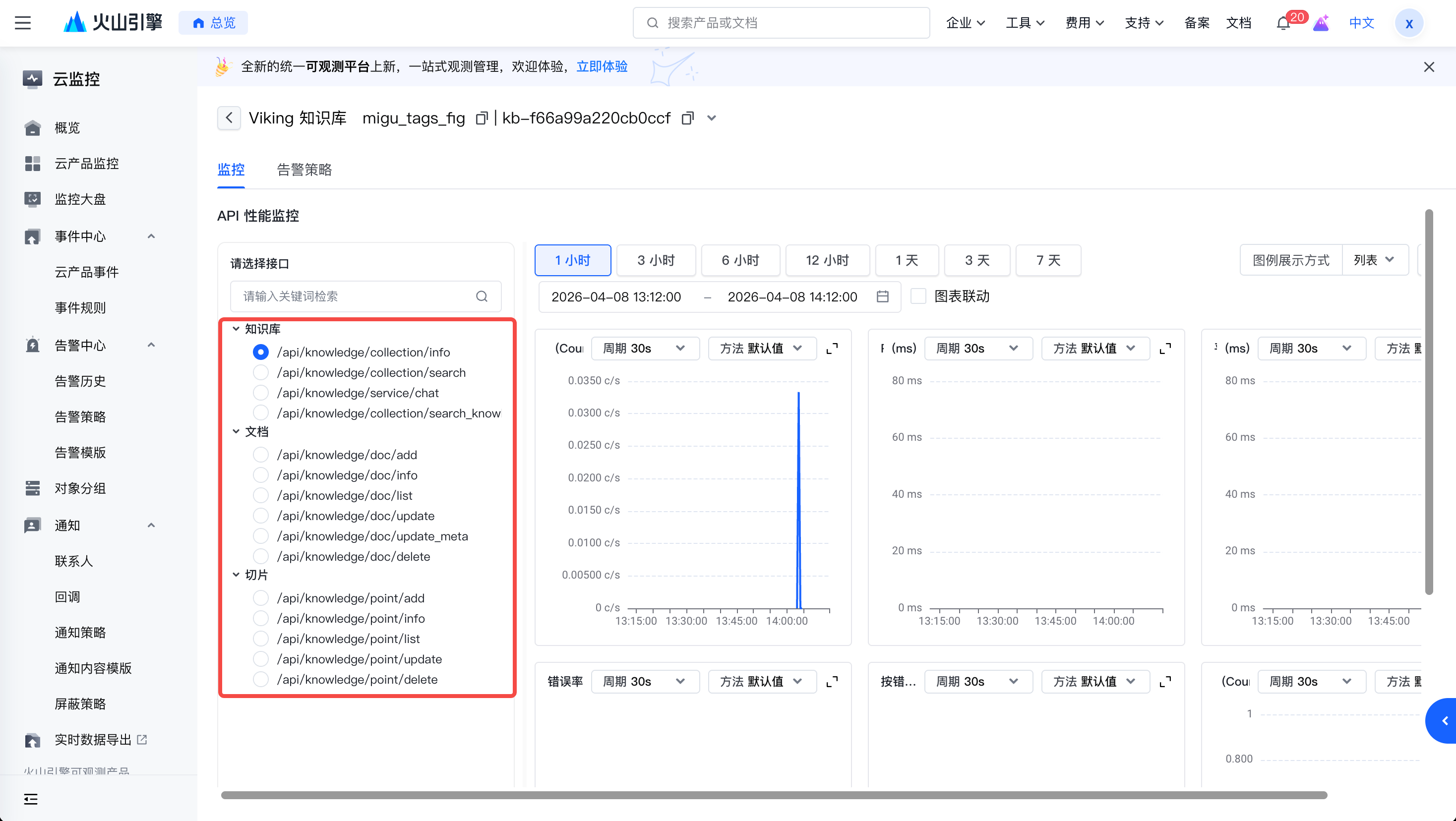The image size is (1456, 821).
Task: Select /api/knowledge/doc/add radio option
Action: pyautogui.click(x=260, y=455)
